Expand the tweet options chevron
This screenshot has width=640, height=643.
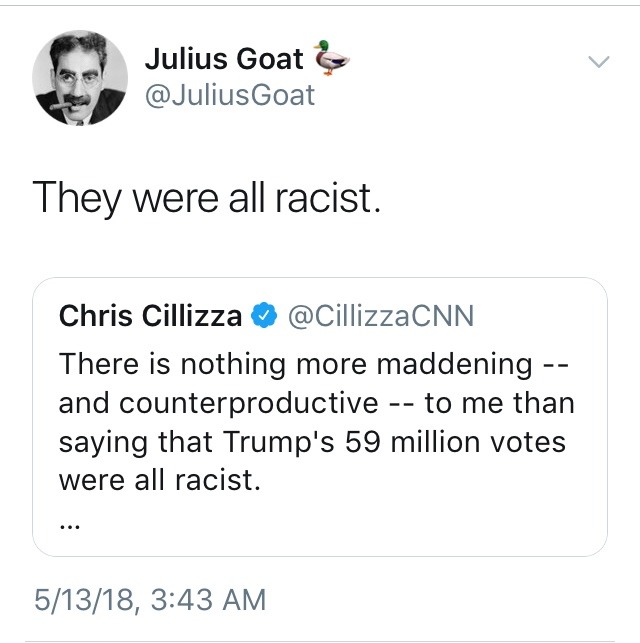pyautogui.click(x=597, y=62)
